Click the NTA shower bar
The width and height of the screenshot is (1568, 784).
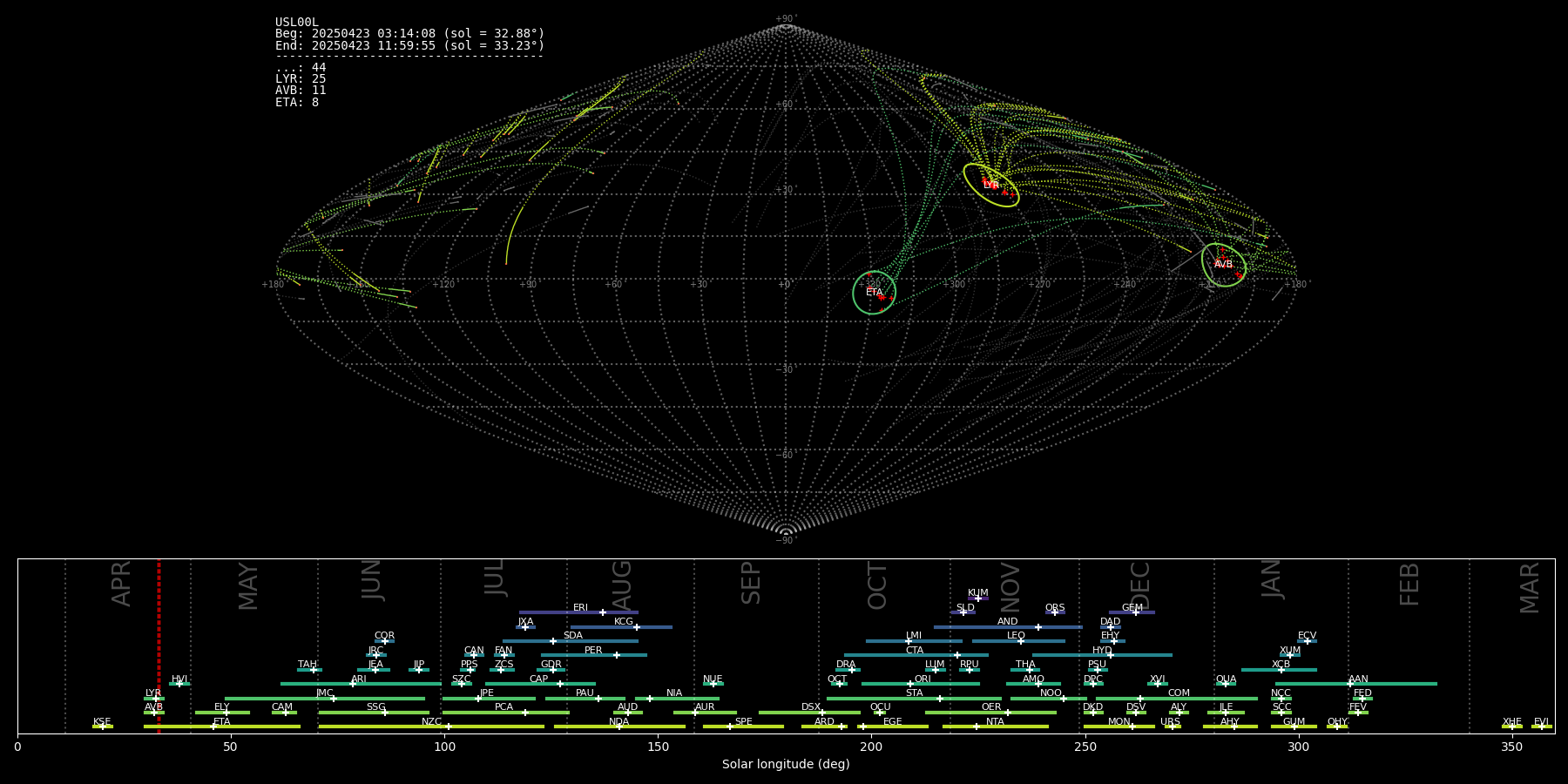coord(995,727)
